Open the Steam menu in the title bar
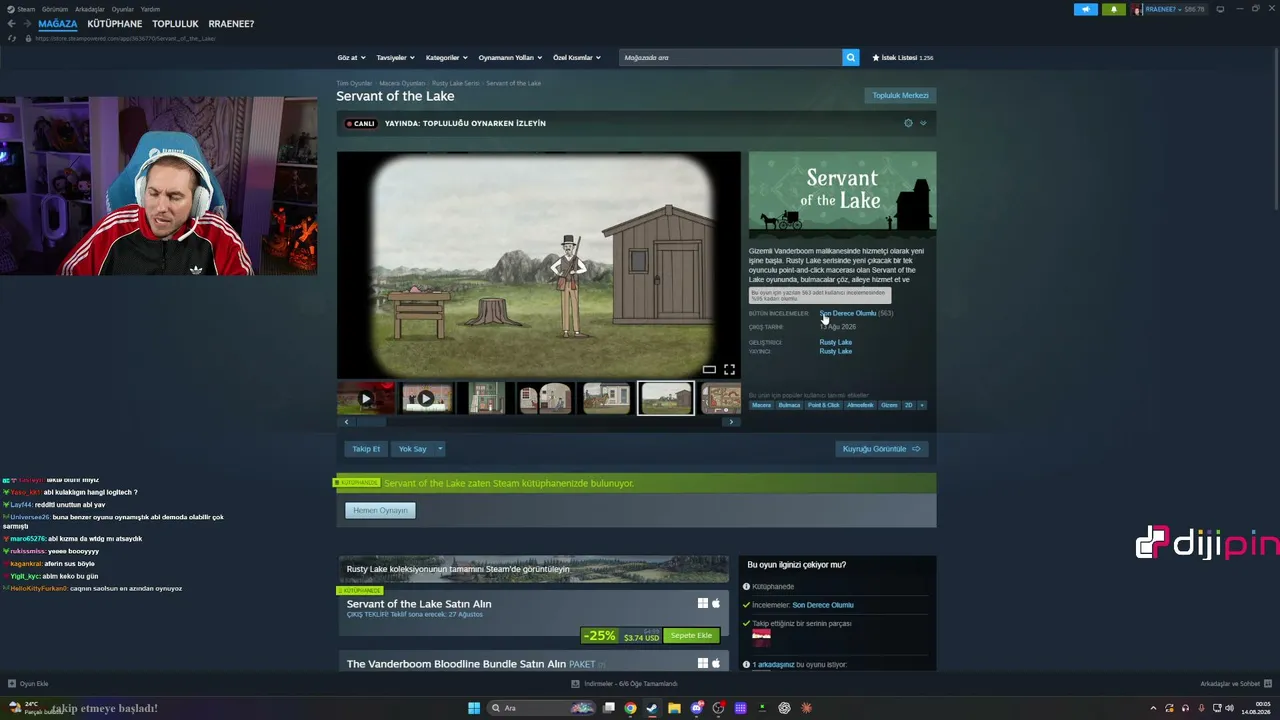Viewport: 1280px width, 720px height. [21, 9]
